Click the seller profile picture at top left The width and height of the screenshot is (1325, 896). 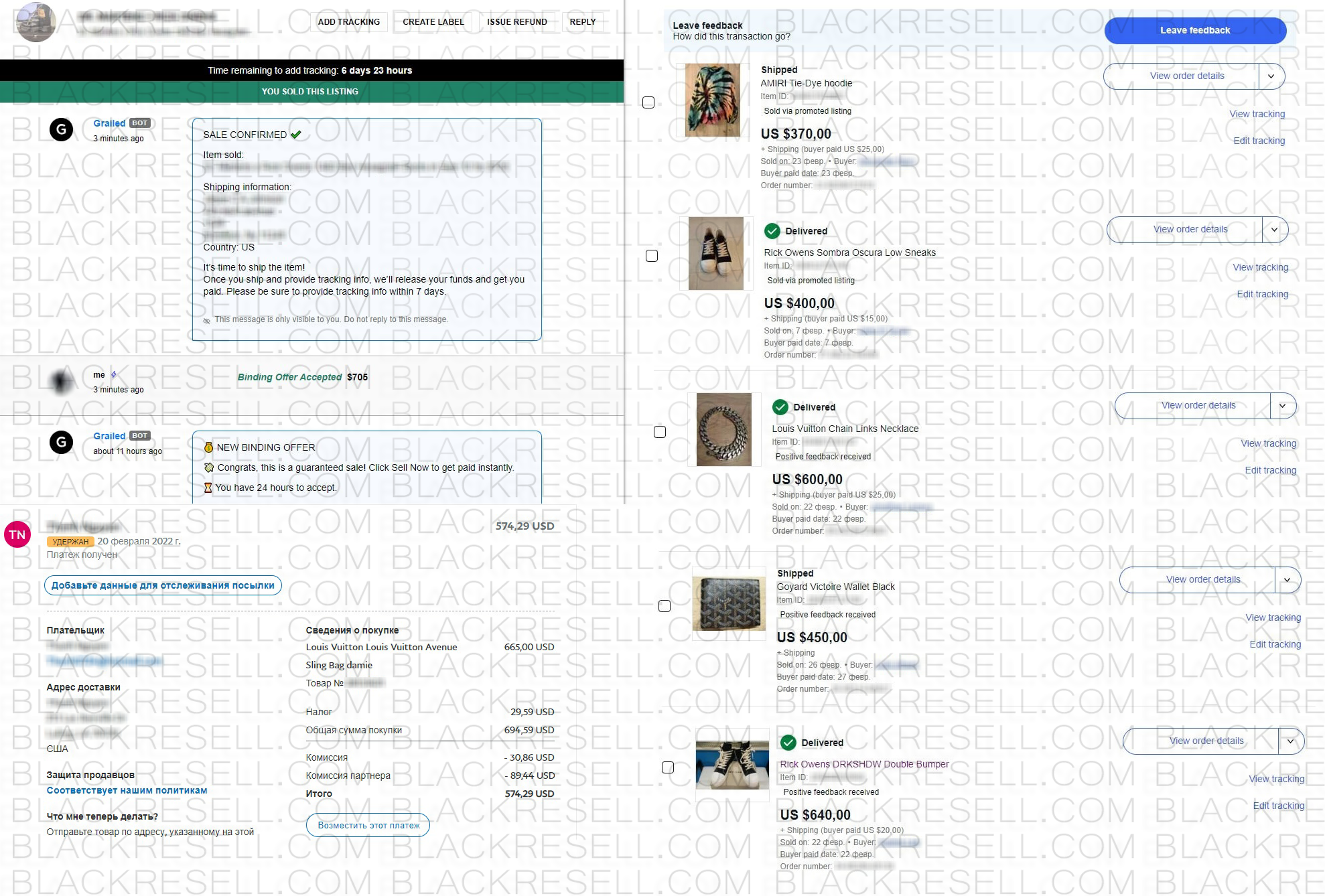coord(35,21)
